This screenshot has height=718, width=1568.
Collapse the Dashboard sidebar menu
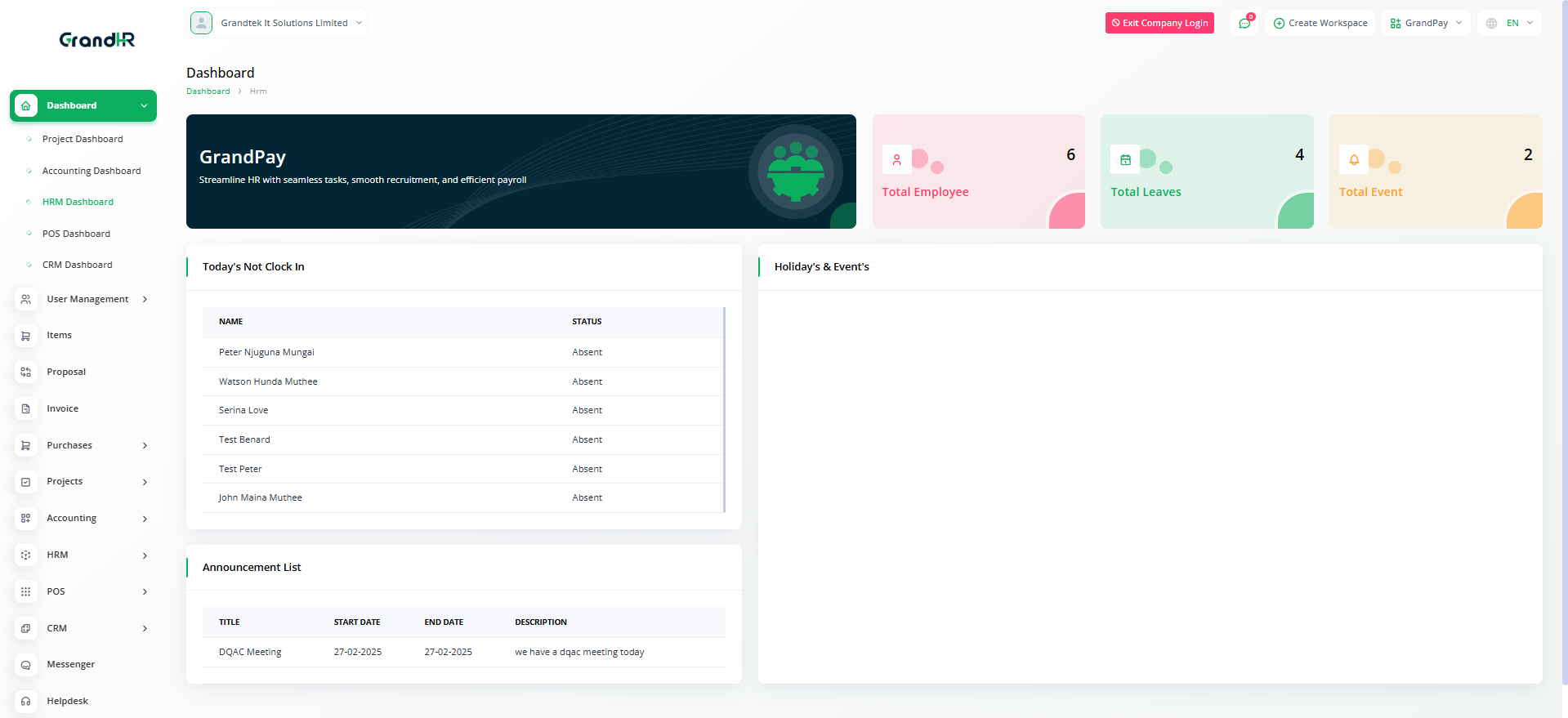83,105
